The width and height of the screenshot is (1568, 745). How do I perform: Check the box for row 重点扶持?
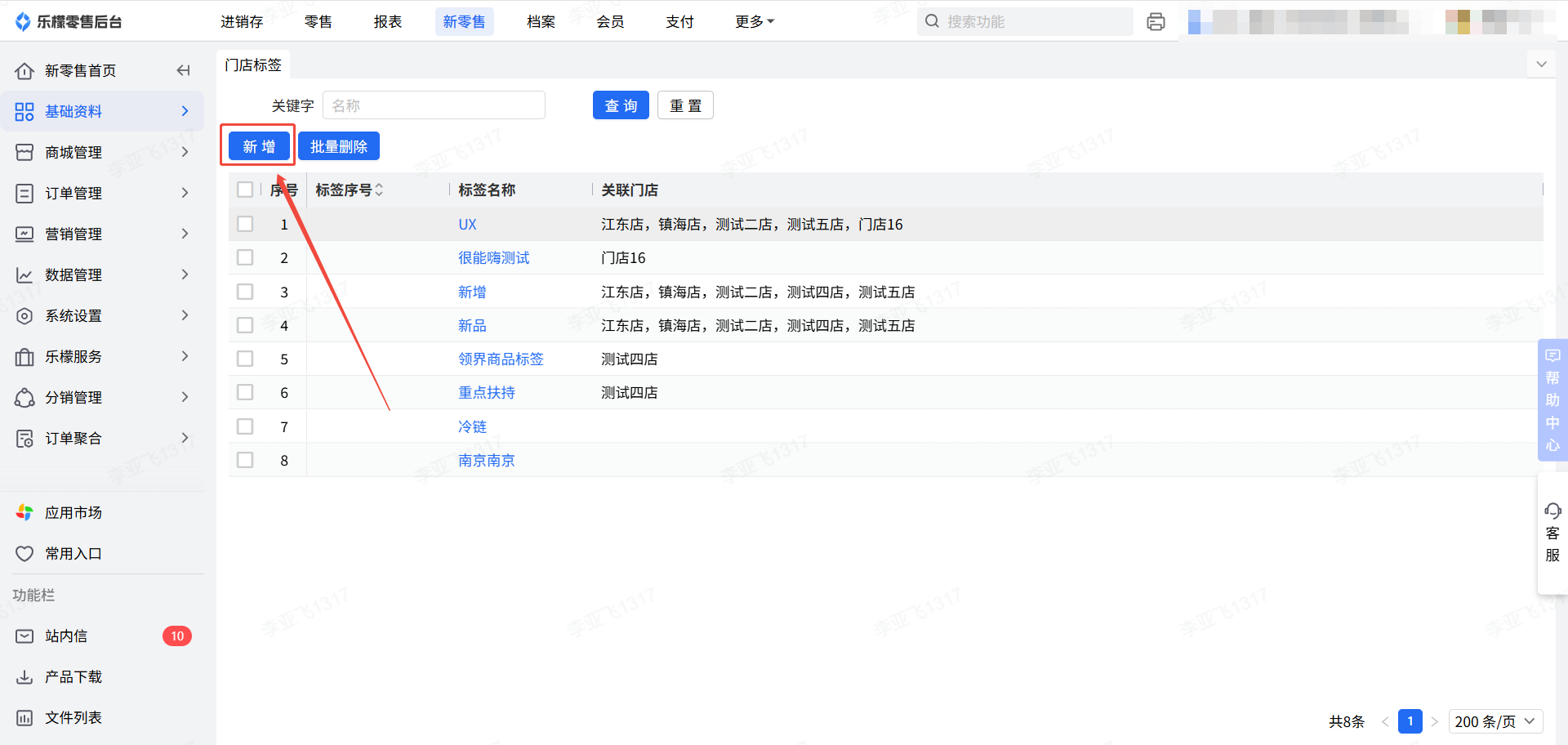pos(245,392)
